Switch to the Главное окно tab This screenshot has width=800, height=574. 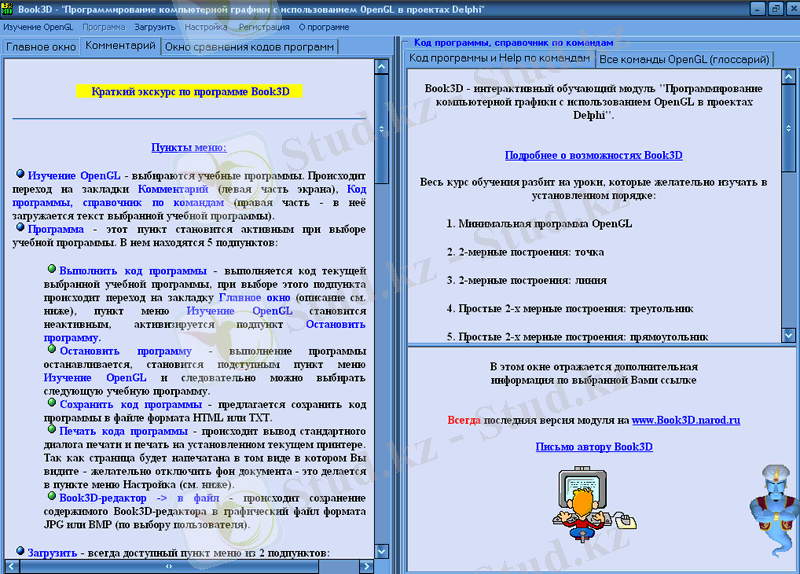click(41, 47)
